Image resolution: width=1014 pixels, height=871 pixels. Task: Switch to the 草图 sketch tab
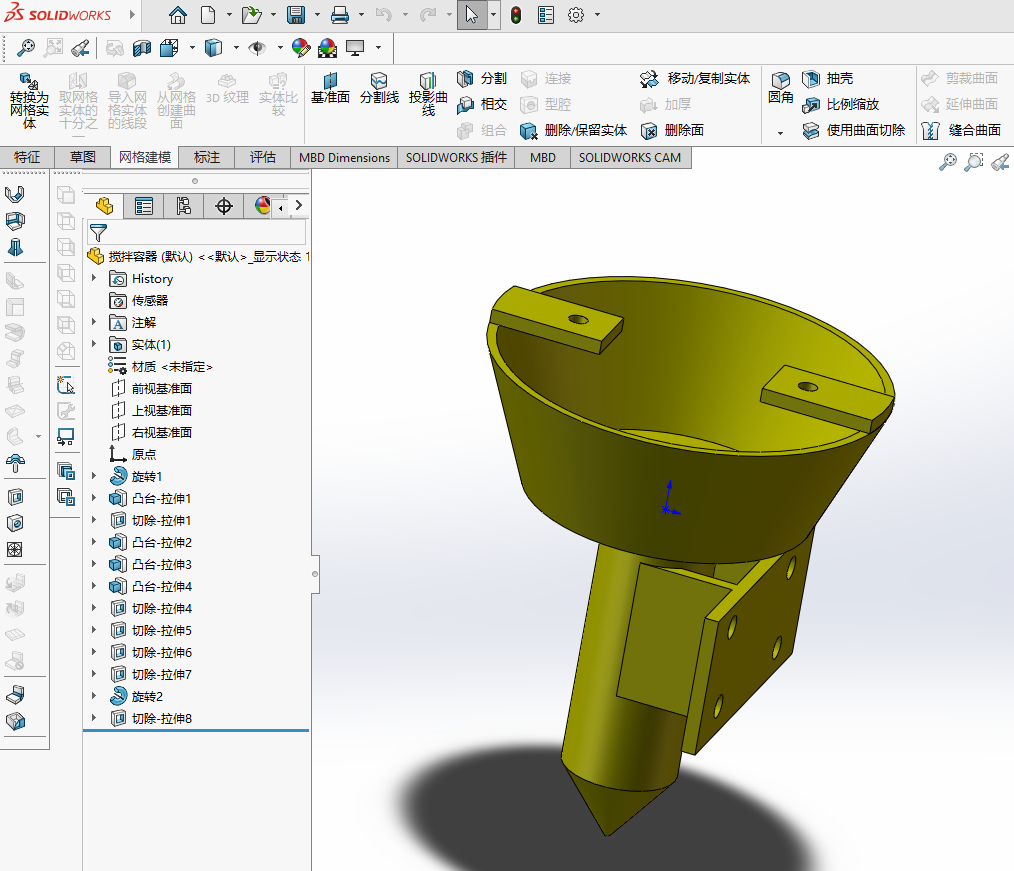coord(83,157)
